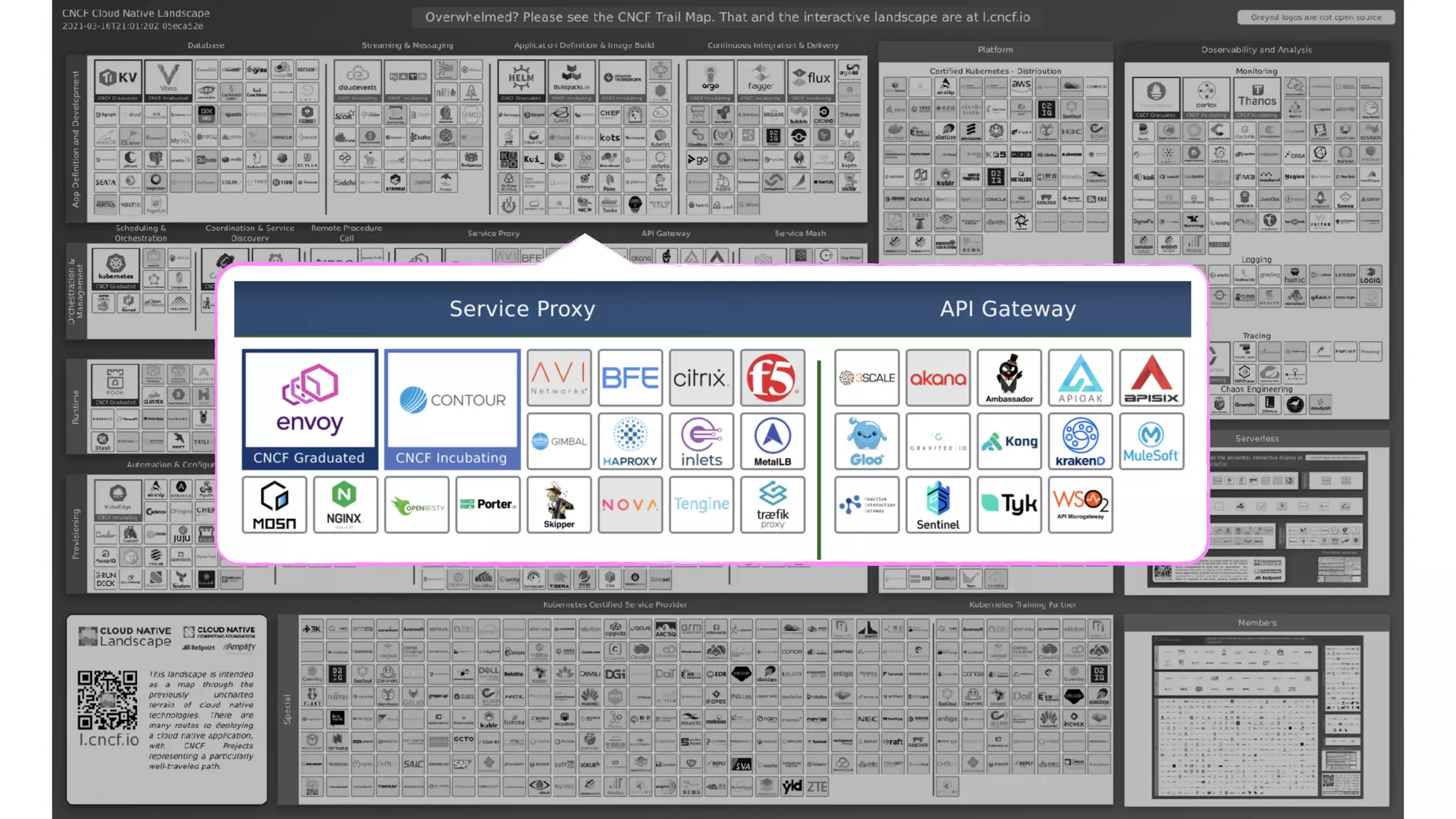
Task: Click the l.cncf.io QR code
Action: [107, 700]
